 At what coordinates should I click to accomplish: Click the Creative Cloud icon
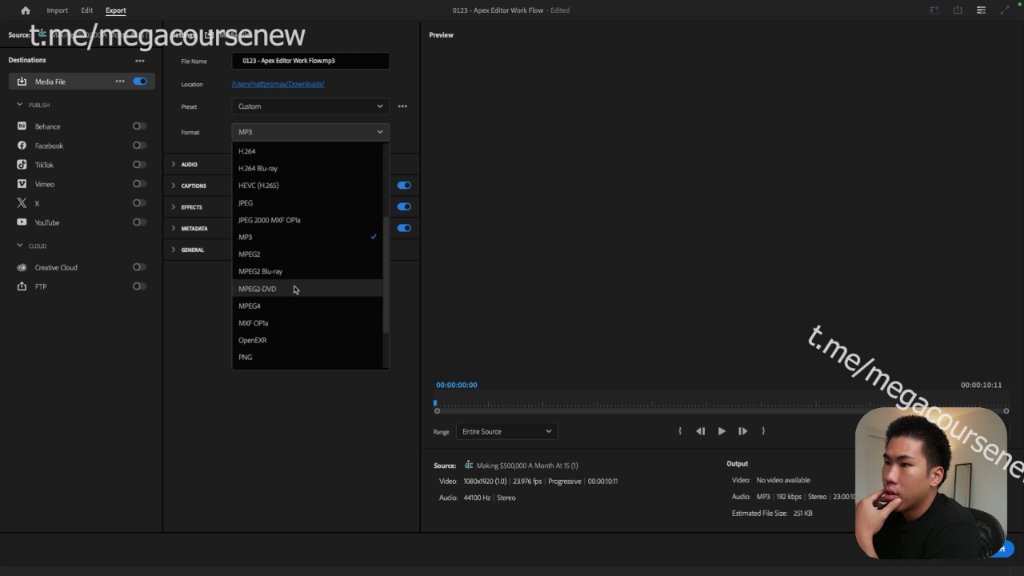(22, 267)
